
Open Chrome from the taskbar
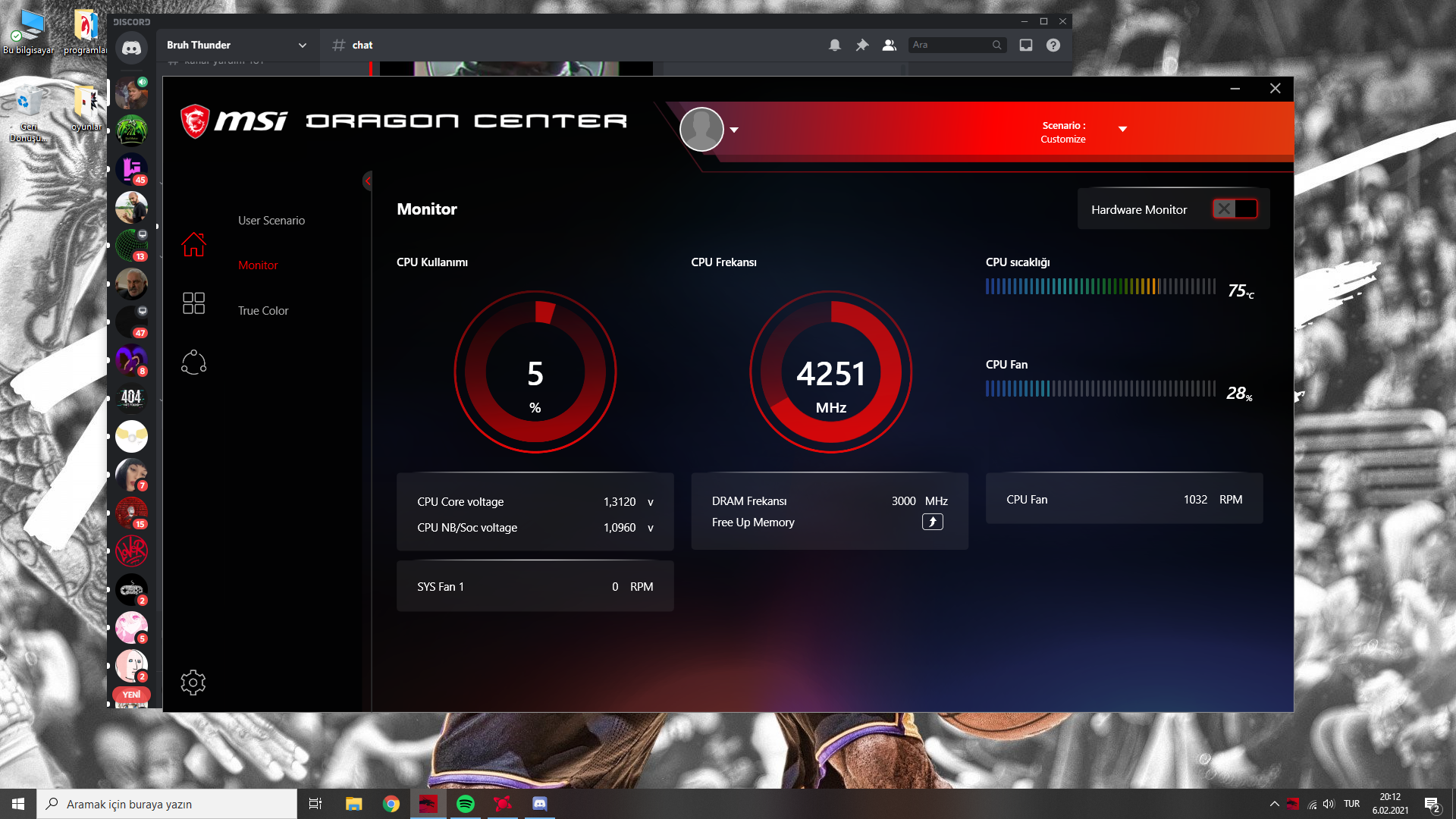pos(391,804)
